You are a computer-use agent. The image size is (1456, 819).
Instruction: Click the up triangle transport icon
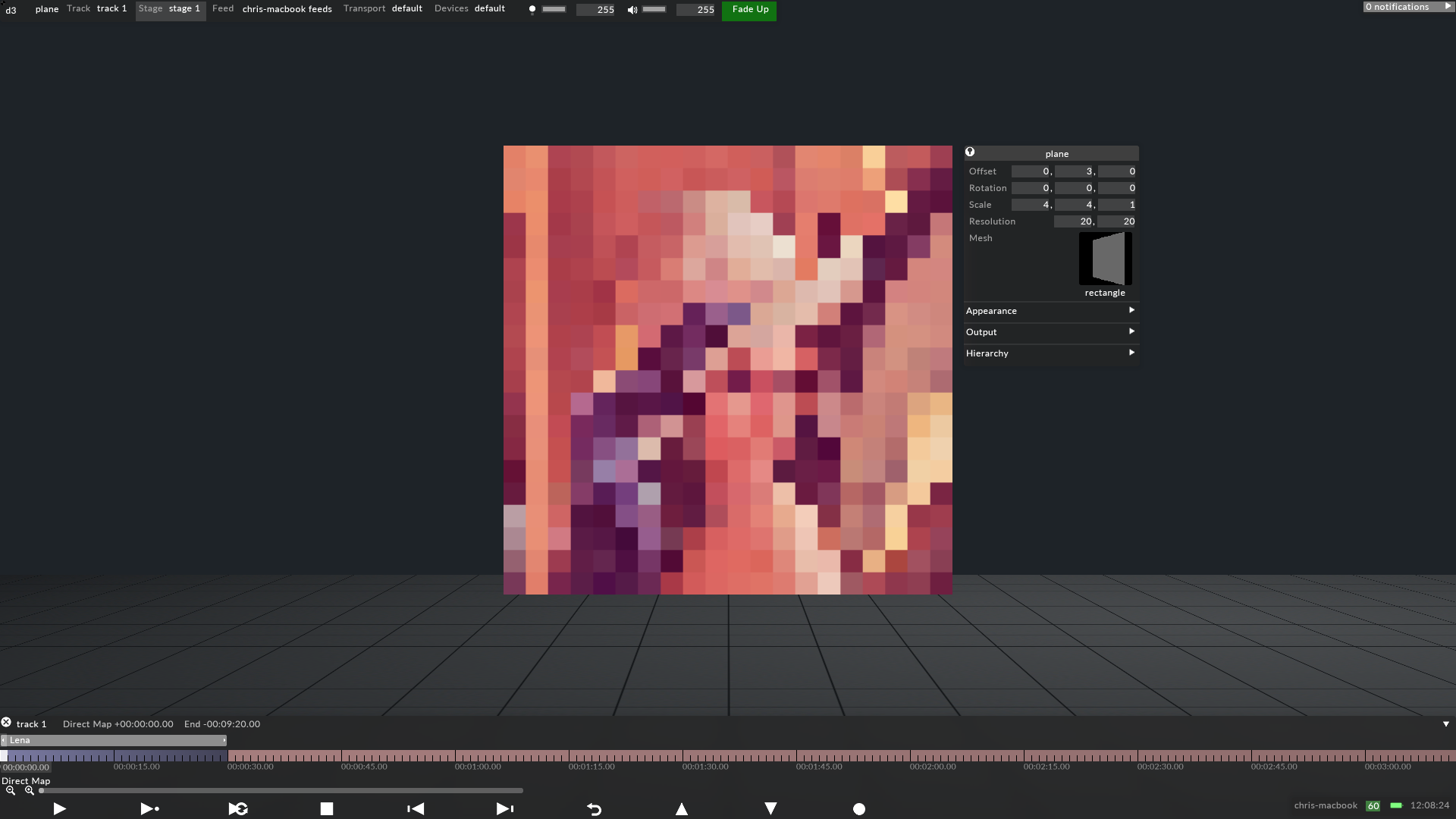coord(682,809)
